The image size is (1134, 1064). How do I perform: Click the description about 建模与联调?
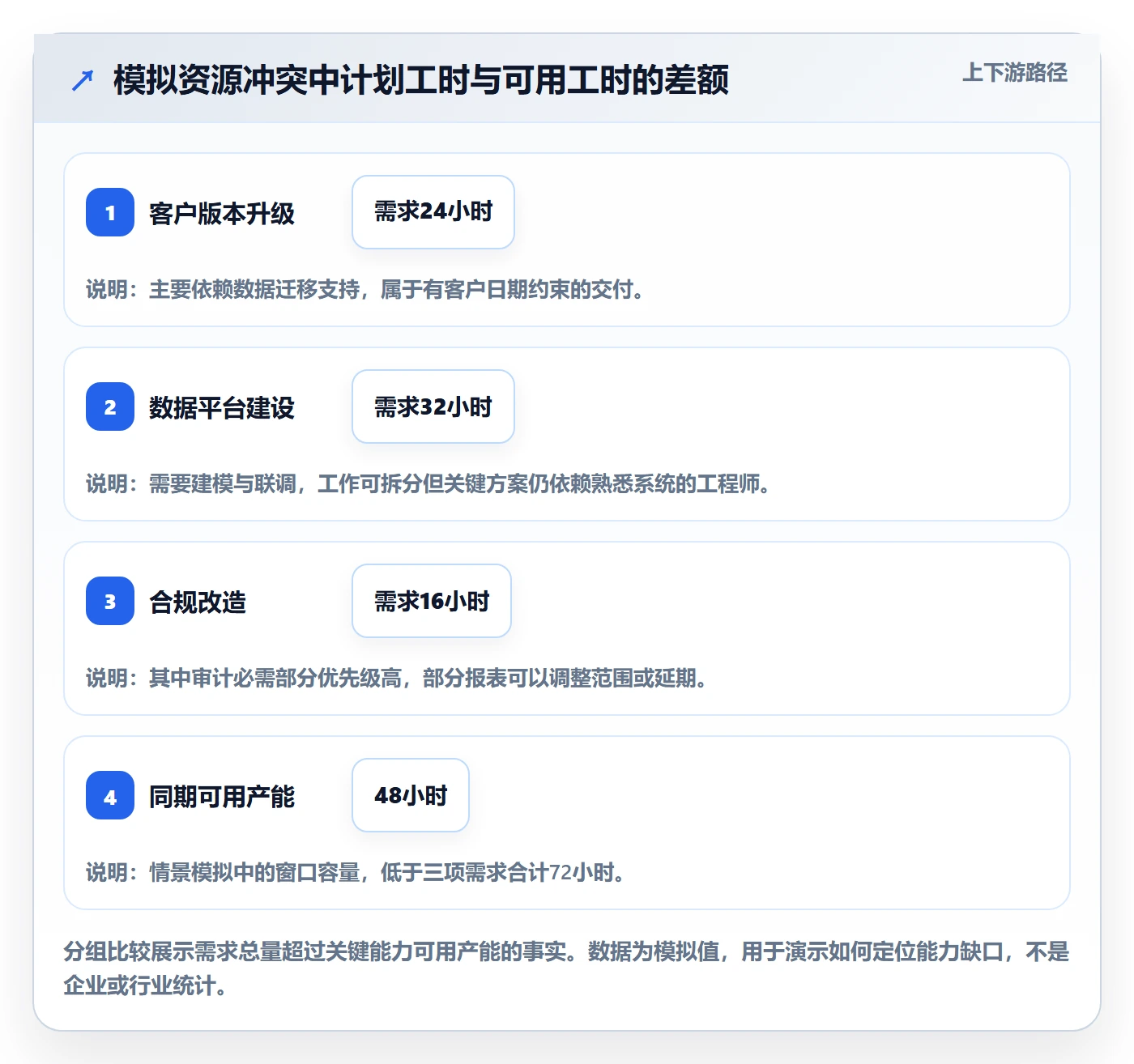click(x=428, y=483)
